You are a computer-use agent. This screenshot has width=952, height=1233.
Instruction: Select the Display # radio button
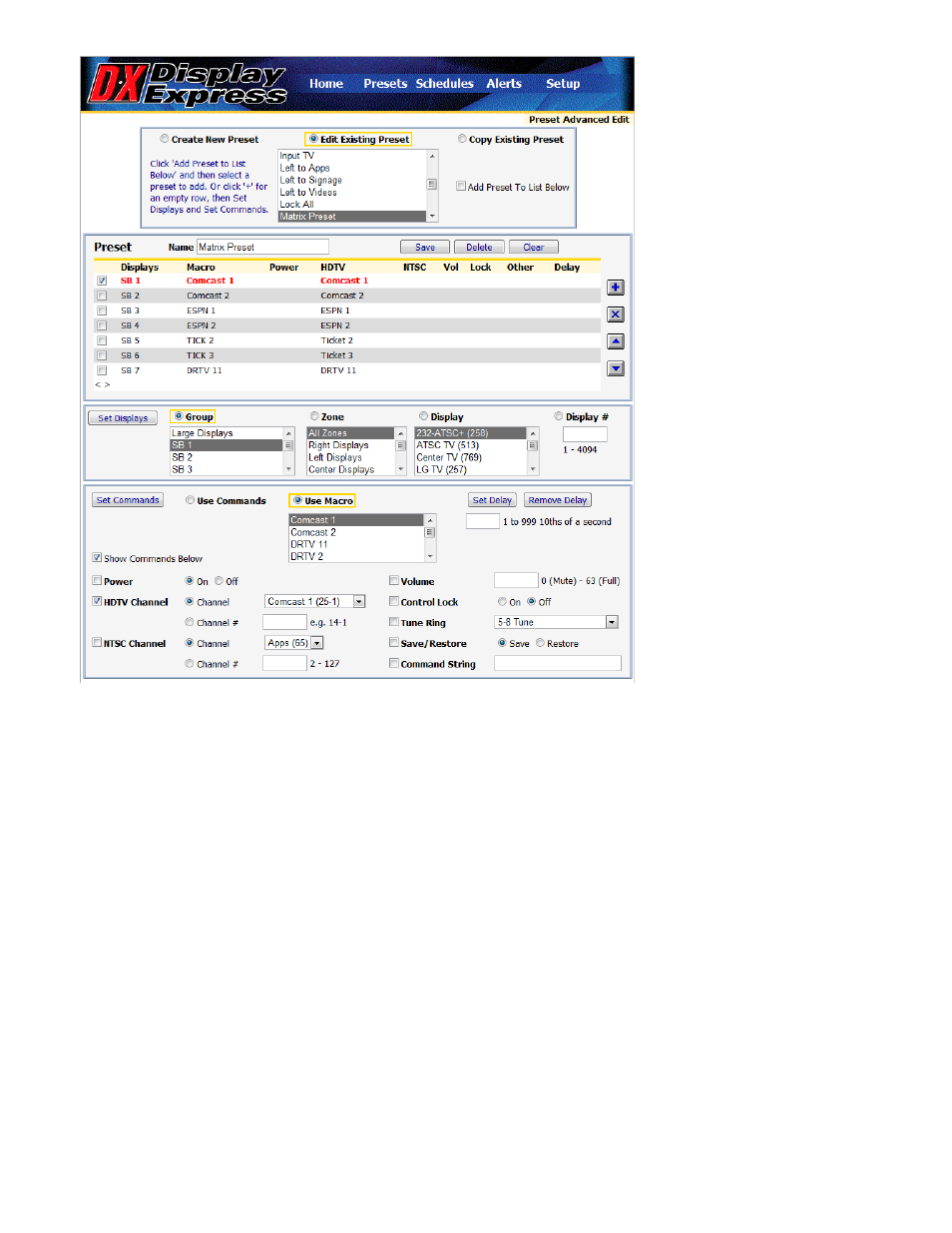tap(559, 416)
